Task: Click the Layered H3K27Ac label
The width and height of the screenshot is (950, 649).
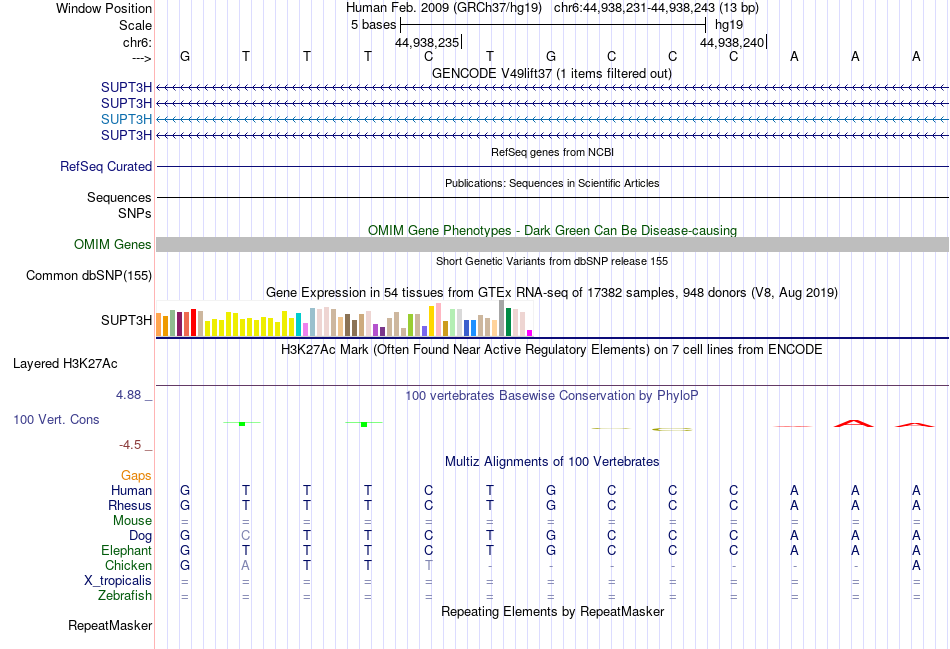Action: (65, 364)
